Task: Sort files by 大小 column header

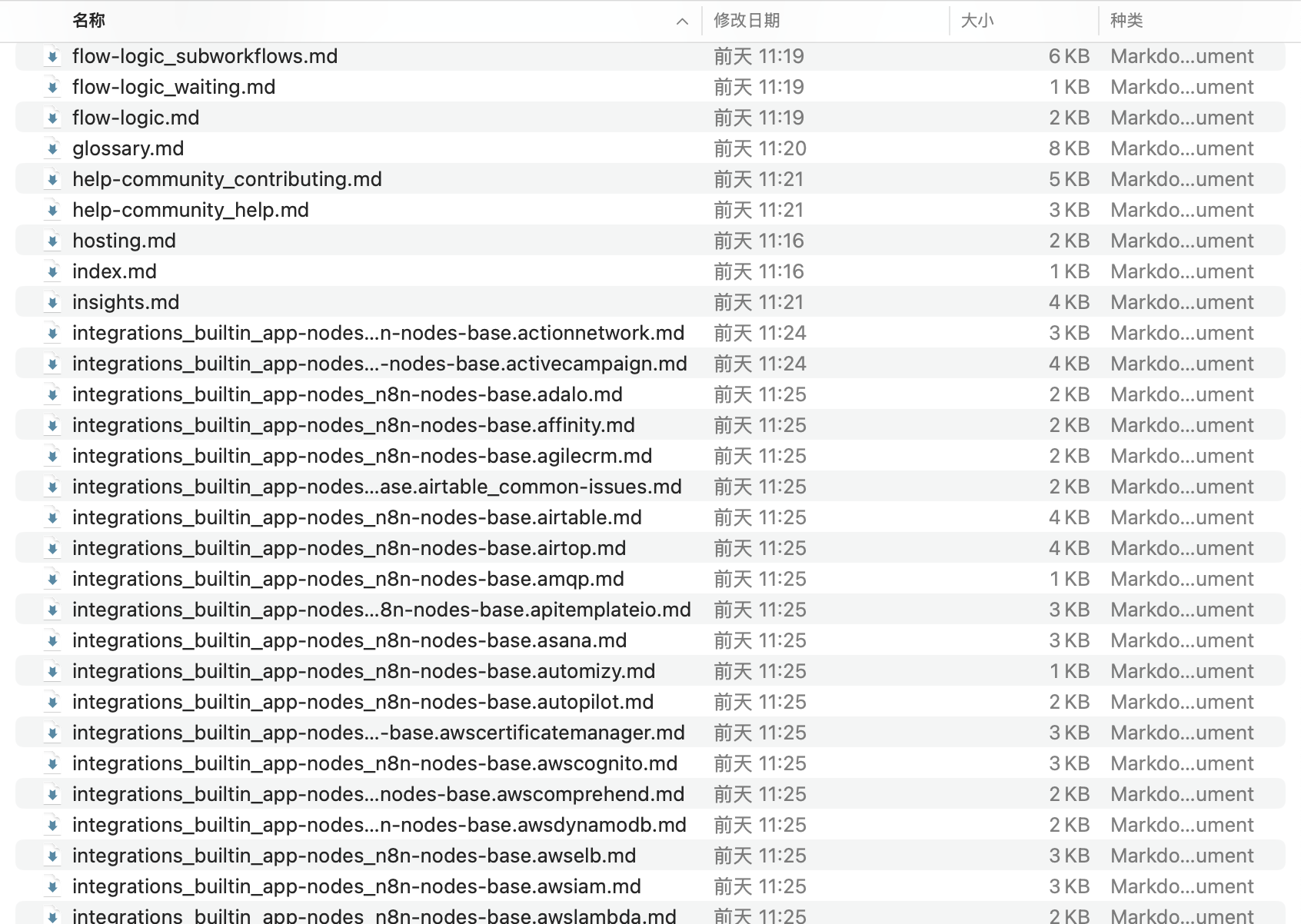Action: (977, 21)
